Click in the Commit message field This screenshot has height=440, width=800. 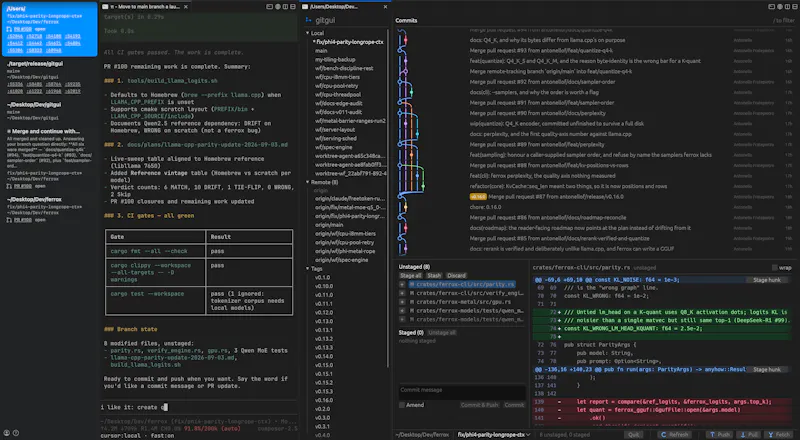pos(462,392)
